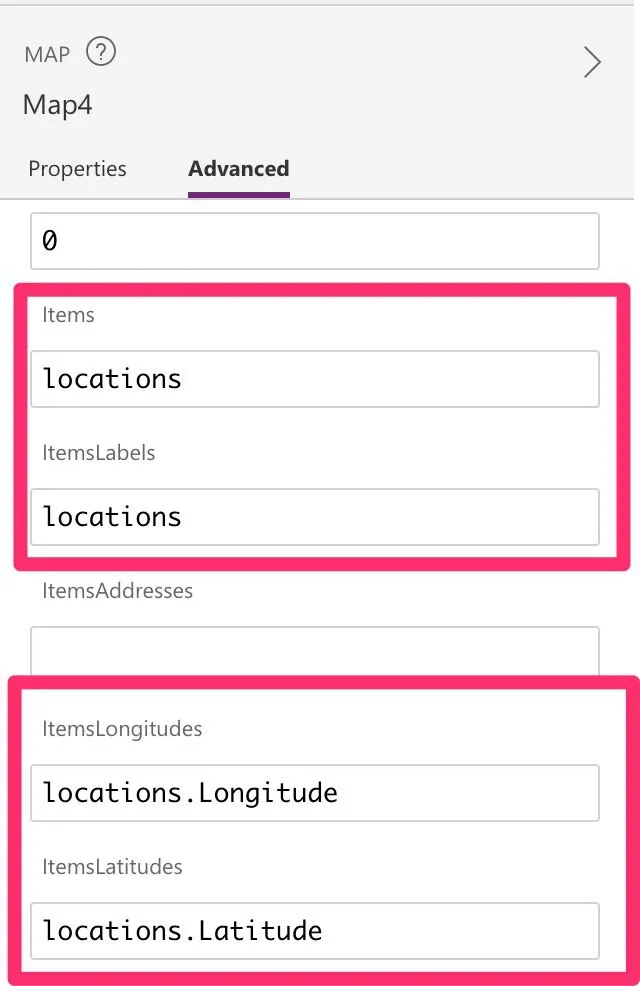Click the empty ItemsAddresses field
This screenshot has height=986, width=640.
click(315, 650)
